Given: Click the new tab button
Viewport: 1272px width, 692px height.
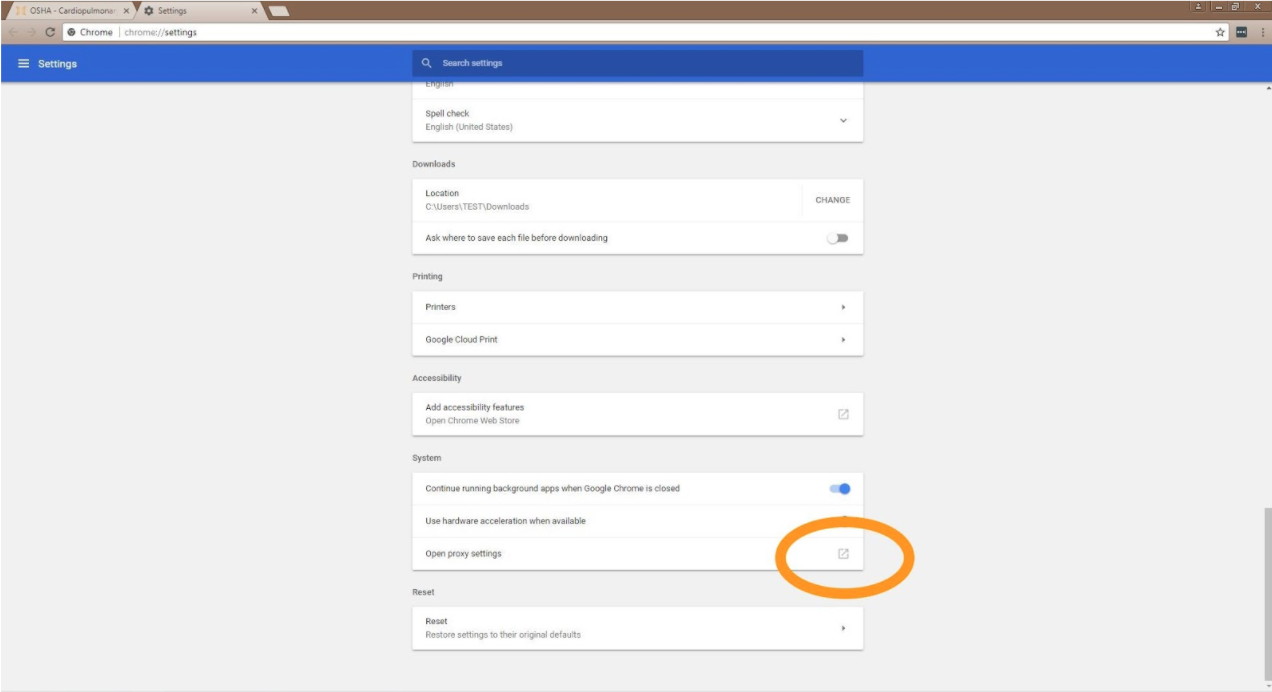Looking at the screenshot, I should 279,11.
